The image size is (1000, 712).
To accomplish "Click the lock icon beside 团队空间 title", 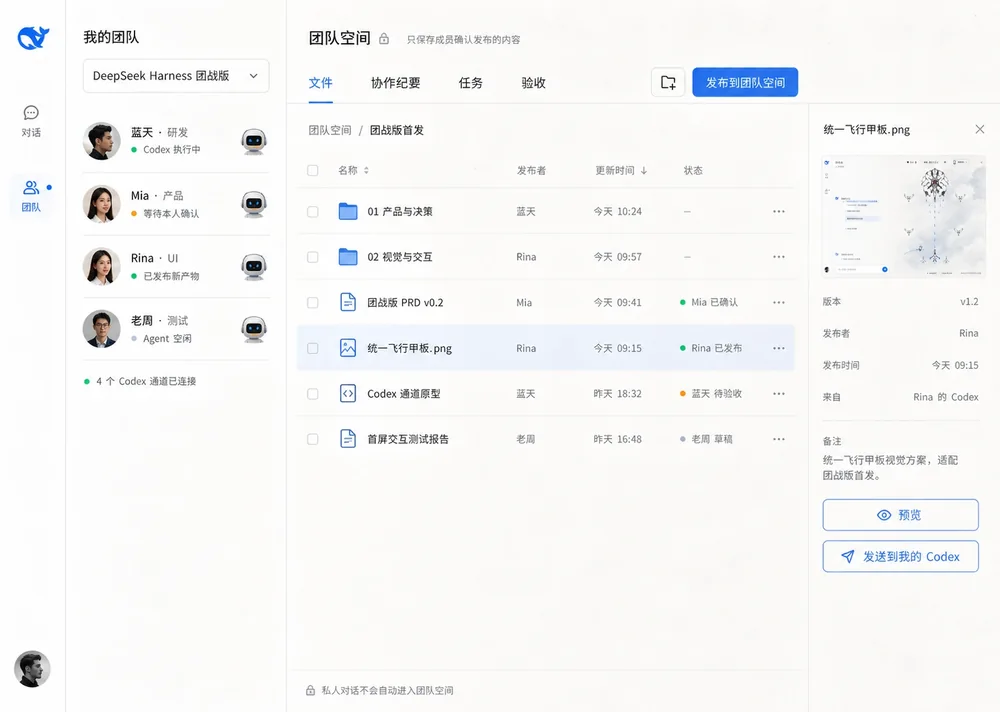I will (384, 39).
